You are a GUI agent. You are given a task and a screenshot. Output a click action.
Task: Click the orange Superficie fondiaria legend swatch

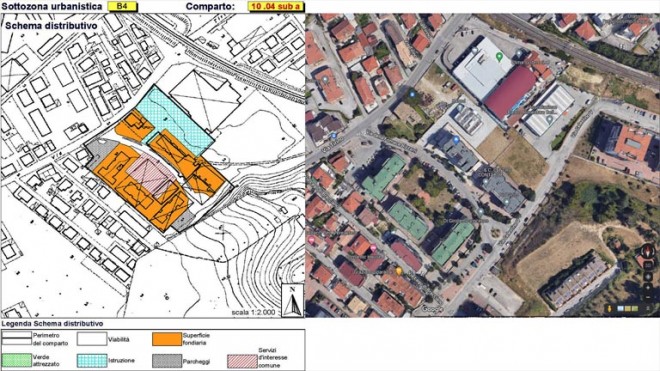click(167, 339)
